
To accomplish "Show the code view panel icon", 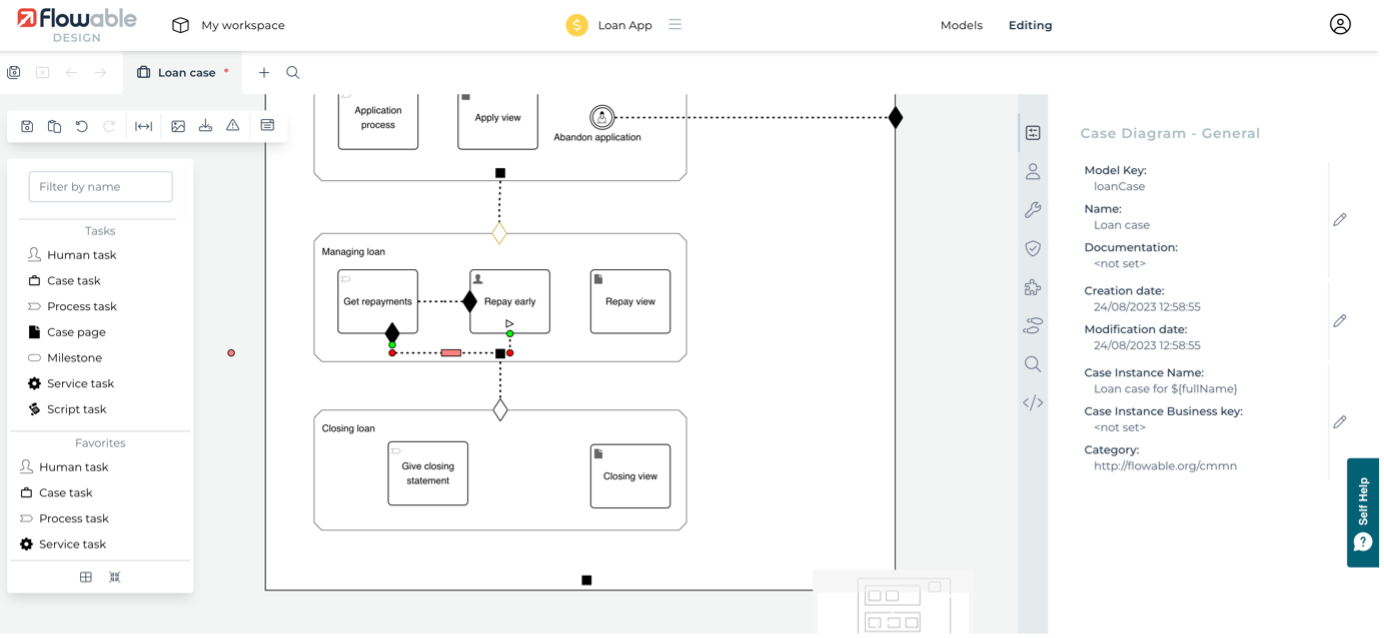I will (x=1033, y=403).
